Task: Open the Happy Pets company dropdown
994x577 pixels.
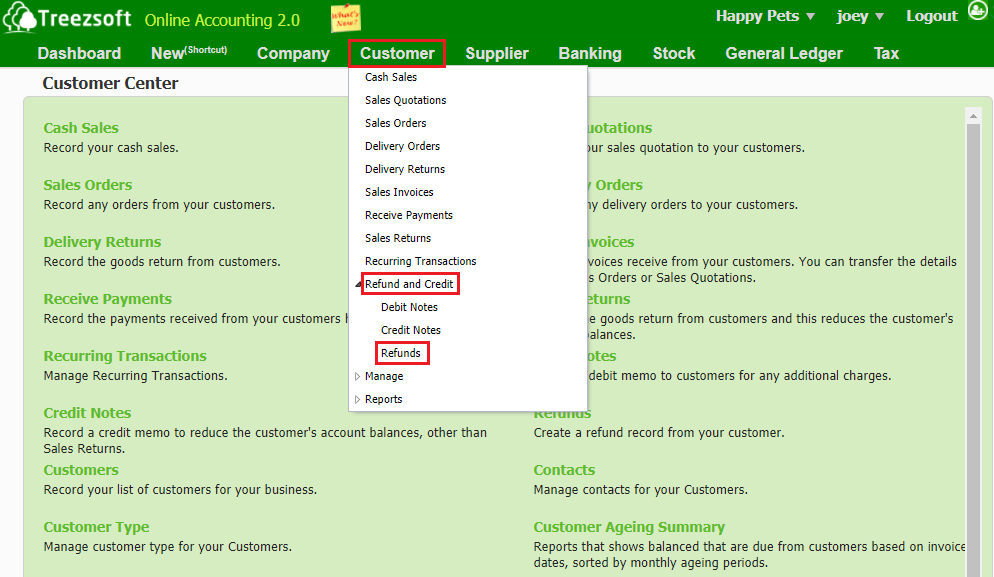Action: tap(765, 16)
